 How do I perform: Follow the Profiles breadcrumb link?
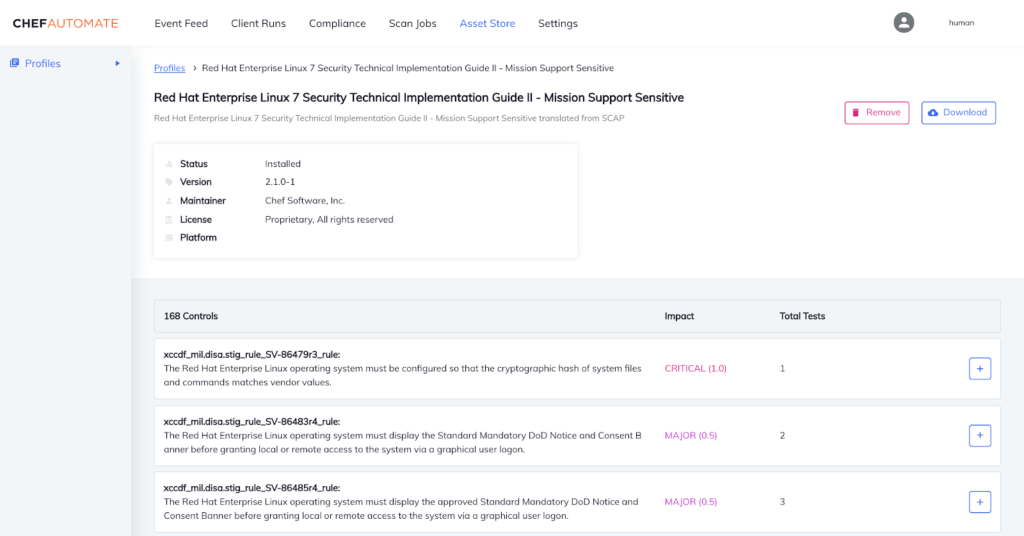pyautogui.click(x=169, y=68)
